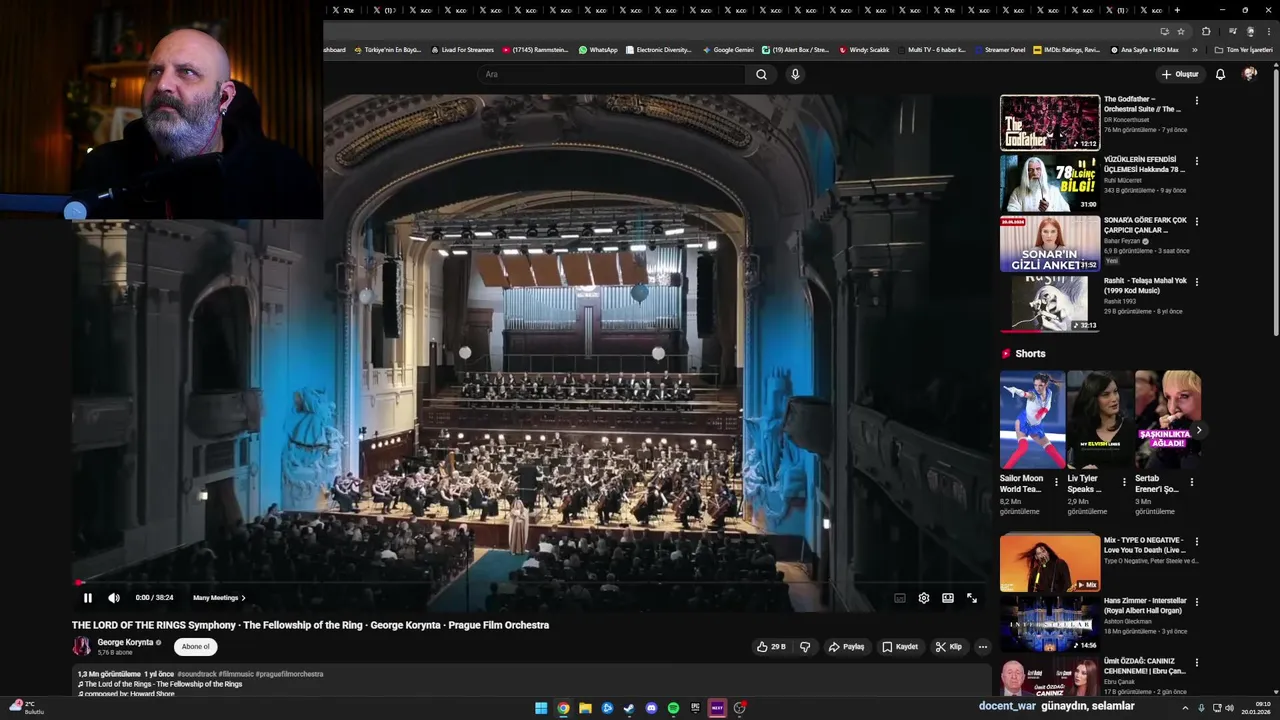Open Livad For Streamers bookmark
The height and width of the screenshot is (720, 1280).
[462, 50]
